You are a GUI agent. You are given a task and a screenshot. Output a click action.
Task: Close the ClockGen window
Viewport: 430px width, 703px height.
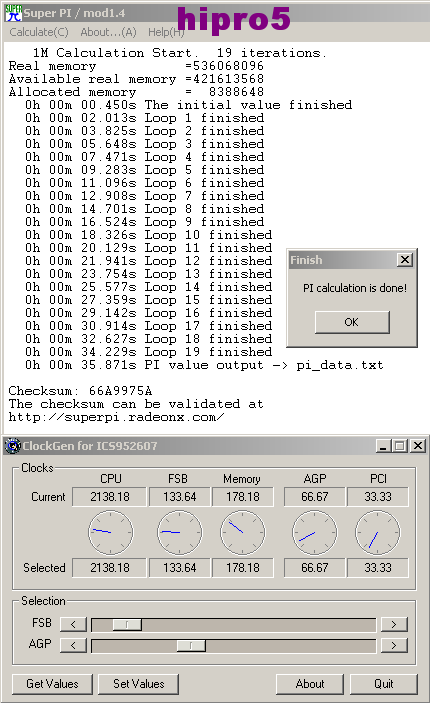pos(418,446)
